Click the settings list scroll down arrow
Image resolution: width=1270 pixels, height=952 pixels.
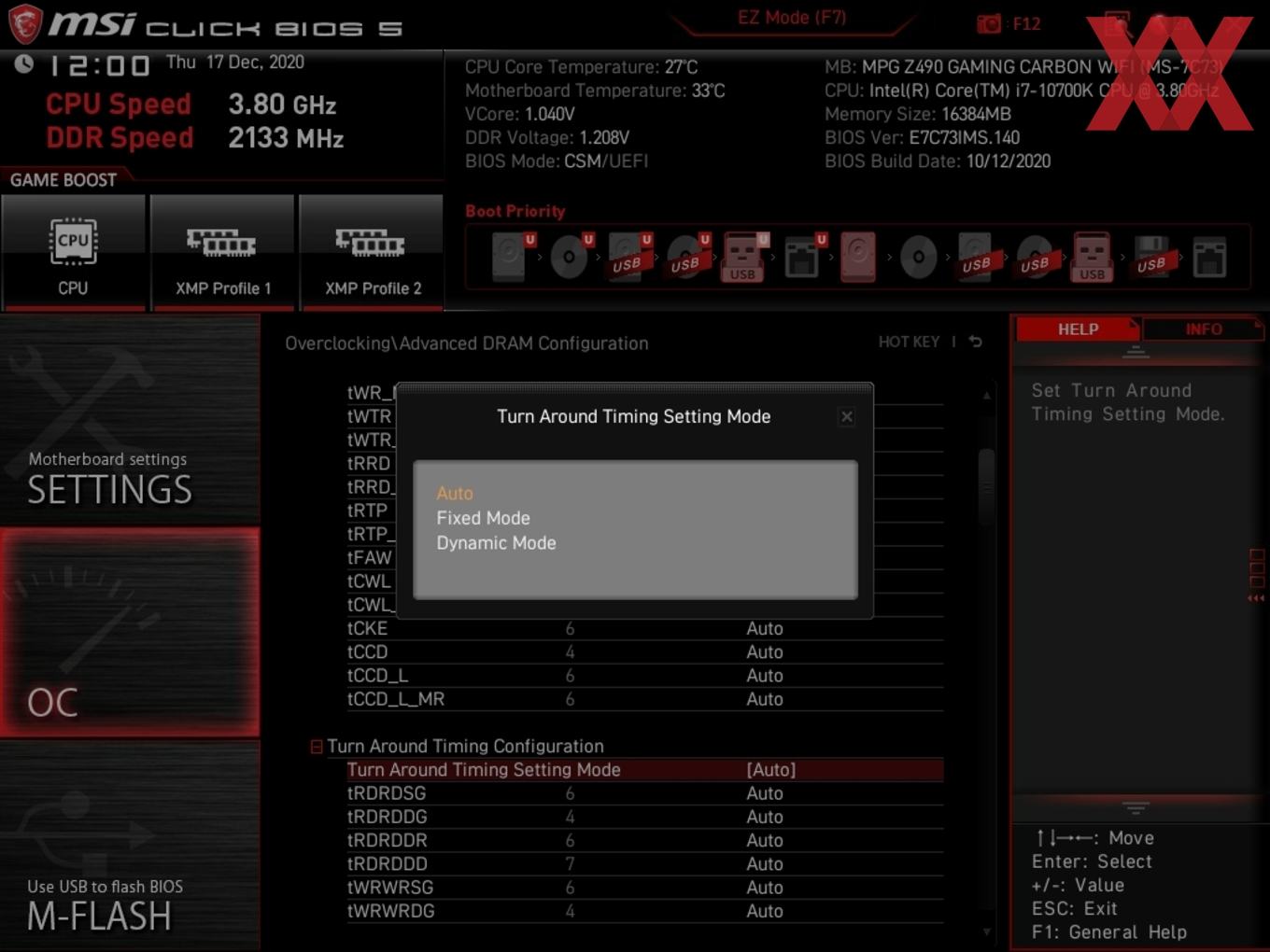coord(986,931)
